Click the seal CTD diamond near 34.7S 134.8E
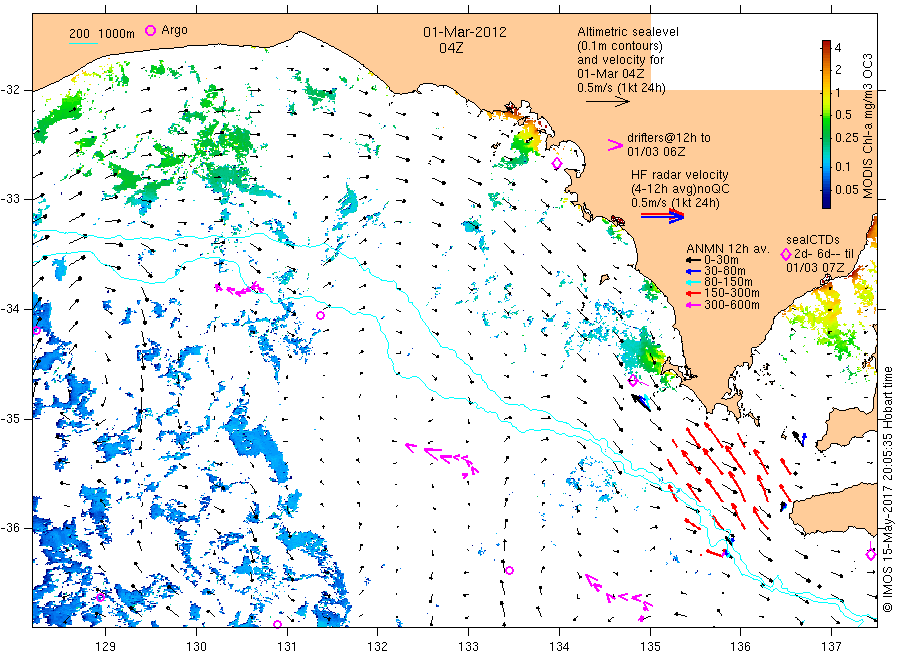This screenshot has width=900, height=660. (x=633, y=381)
